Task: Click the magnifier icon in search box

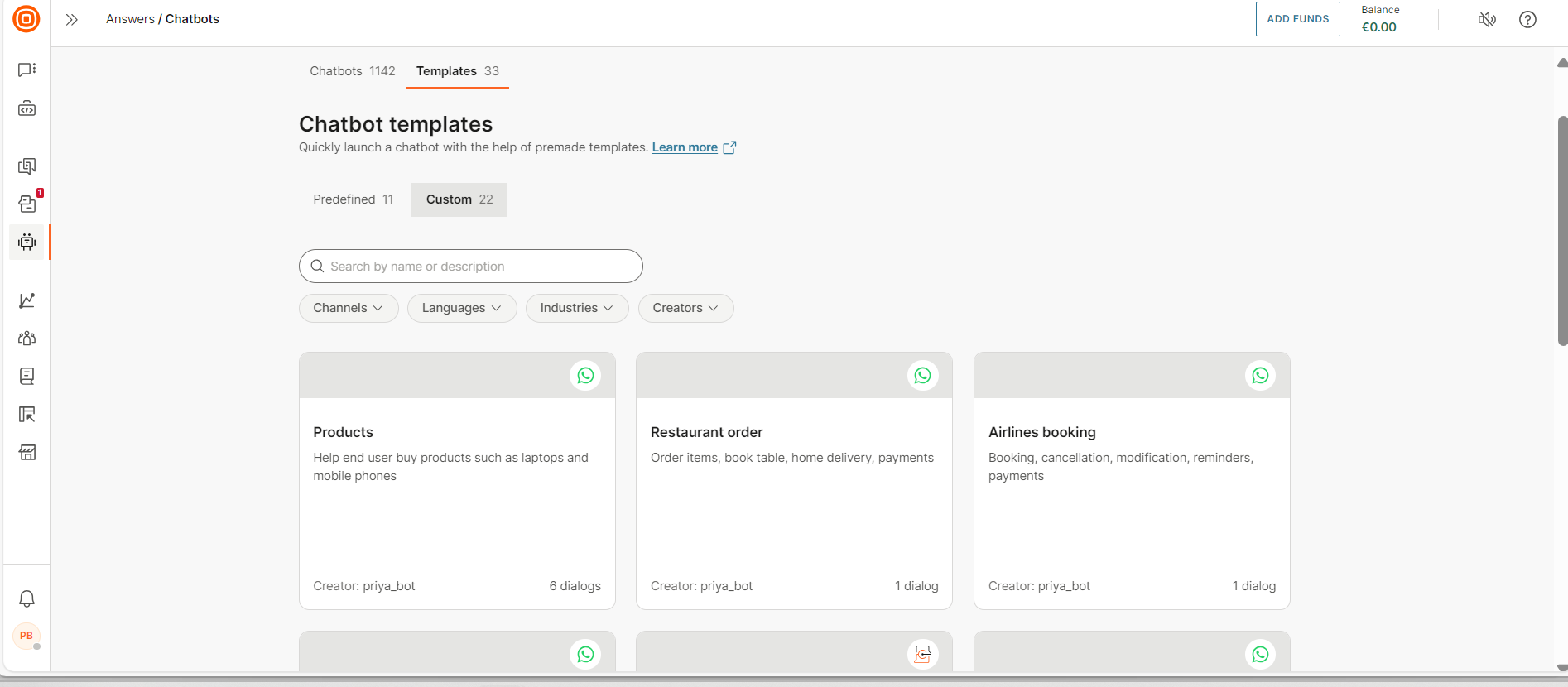Action: [317, 267]
